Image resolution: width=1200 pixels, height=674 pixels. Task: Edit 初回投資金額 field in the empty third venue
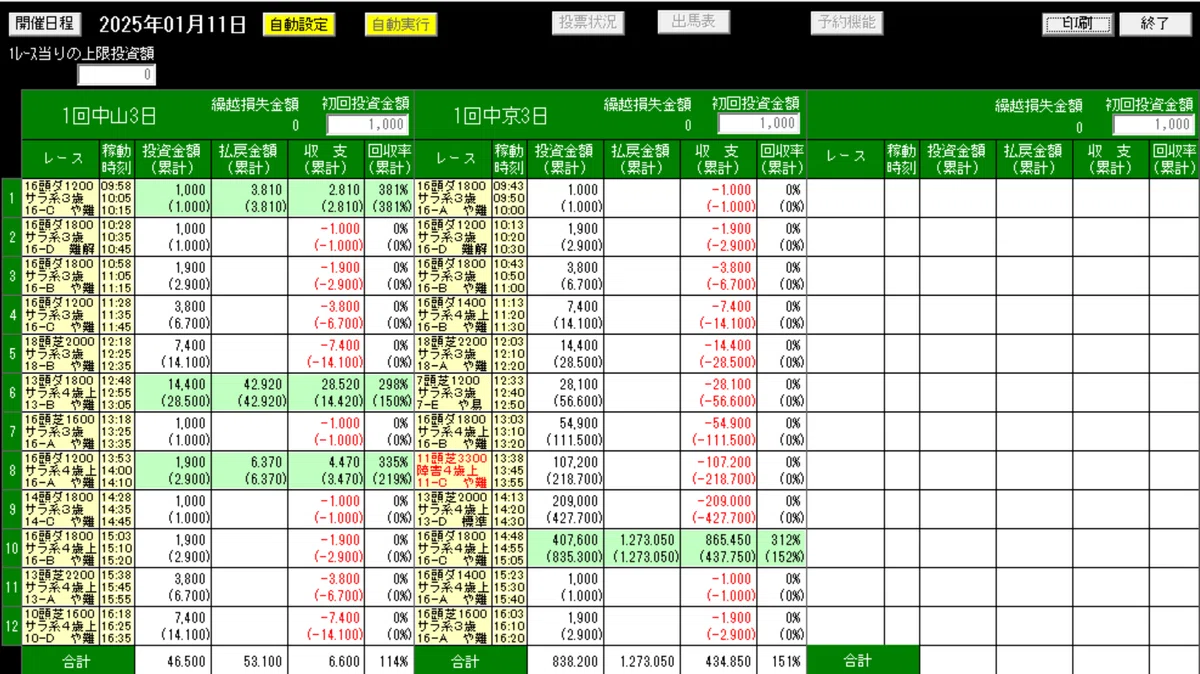click(x=1154, y=124)
